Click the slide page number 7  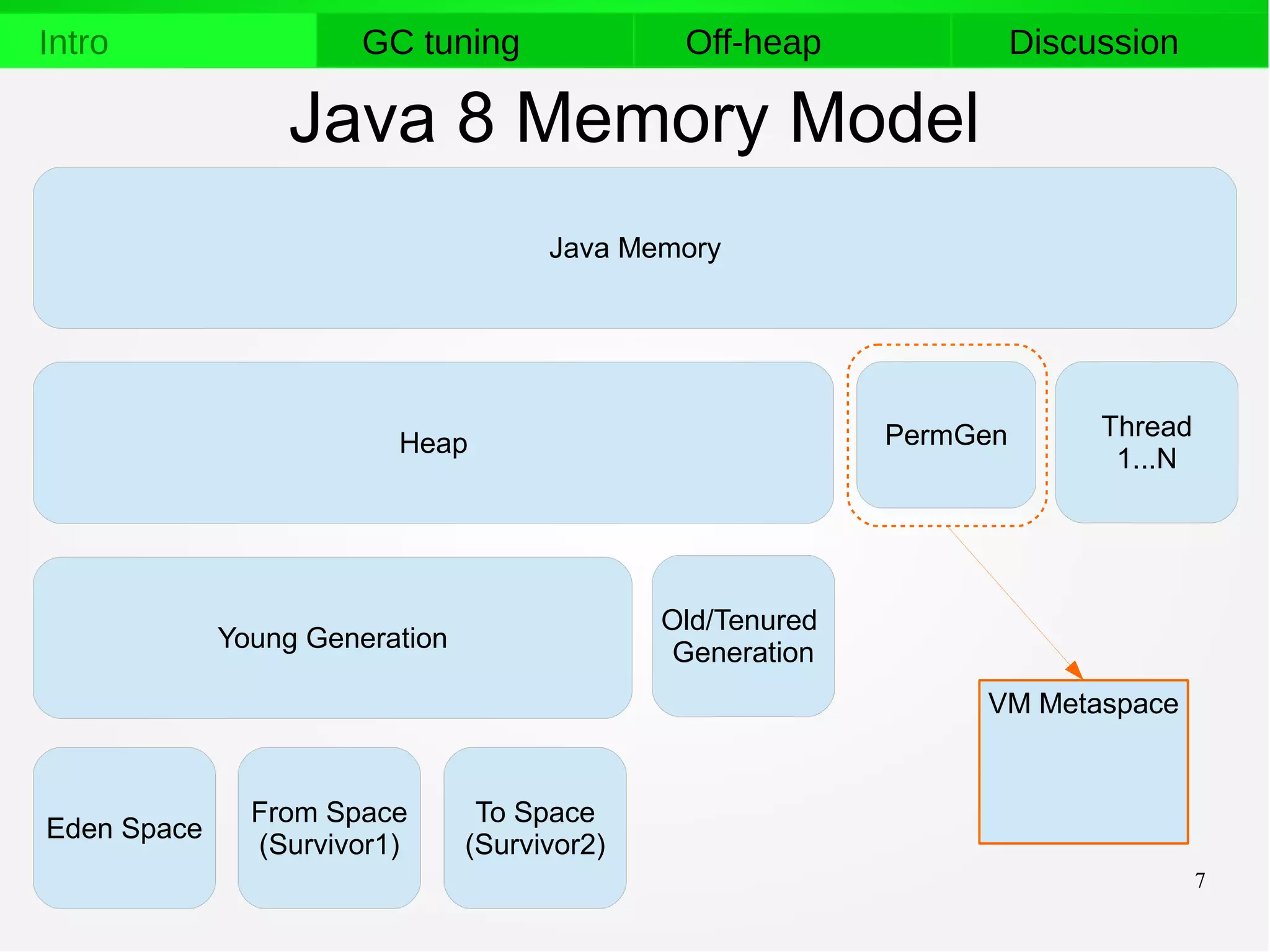coord(1200,880)
